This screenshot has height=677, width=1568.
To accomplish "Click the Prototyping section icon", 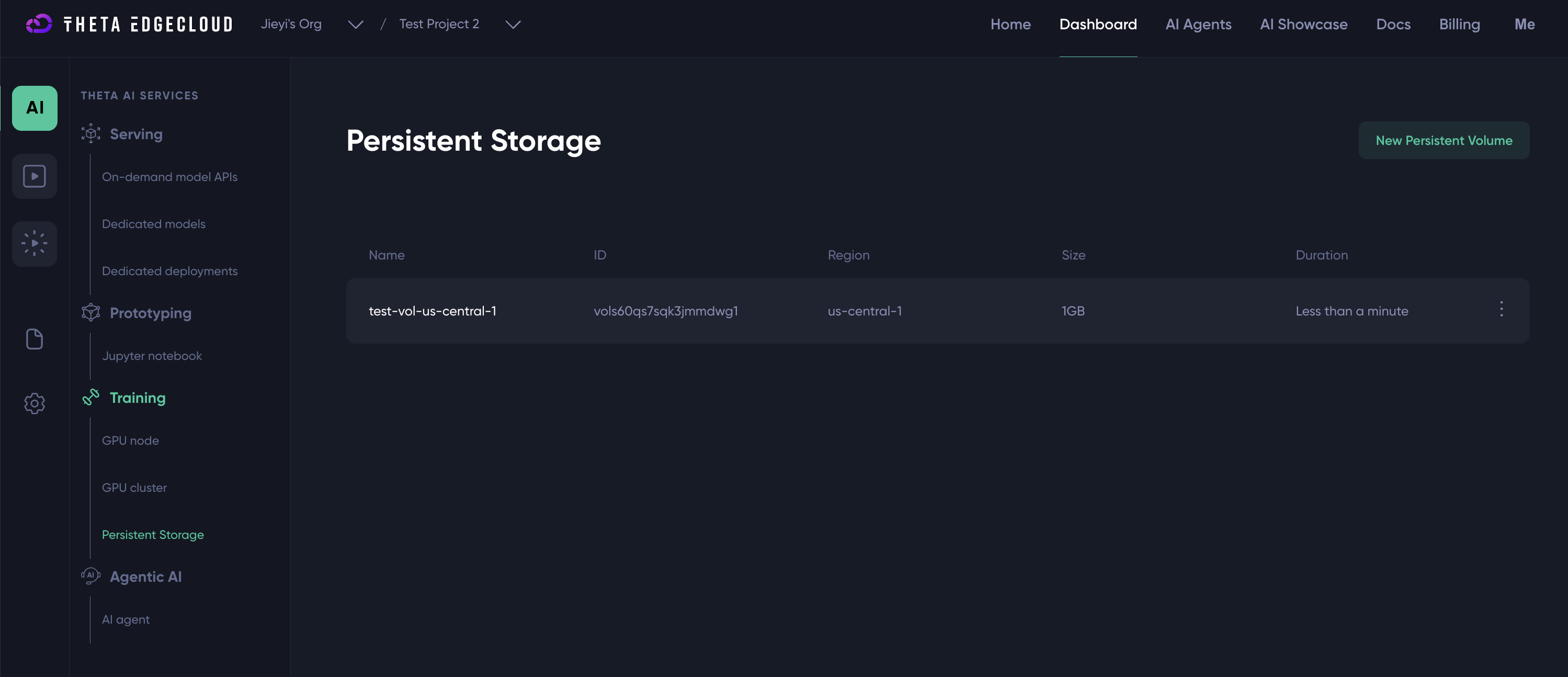I will [x=90, y=312].
